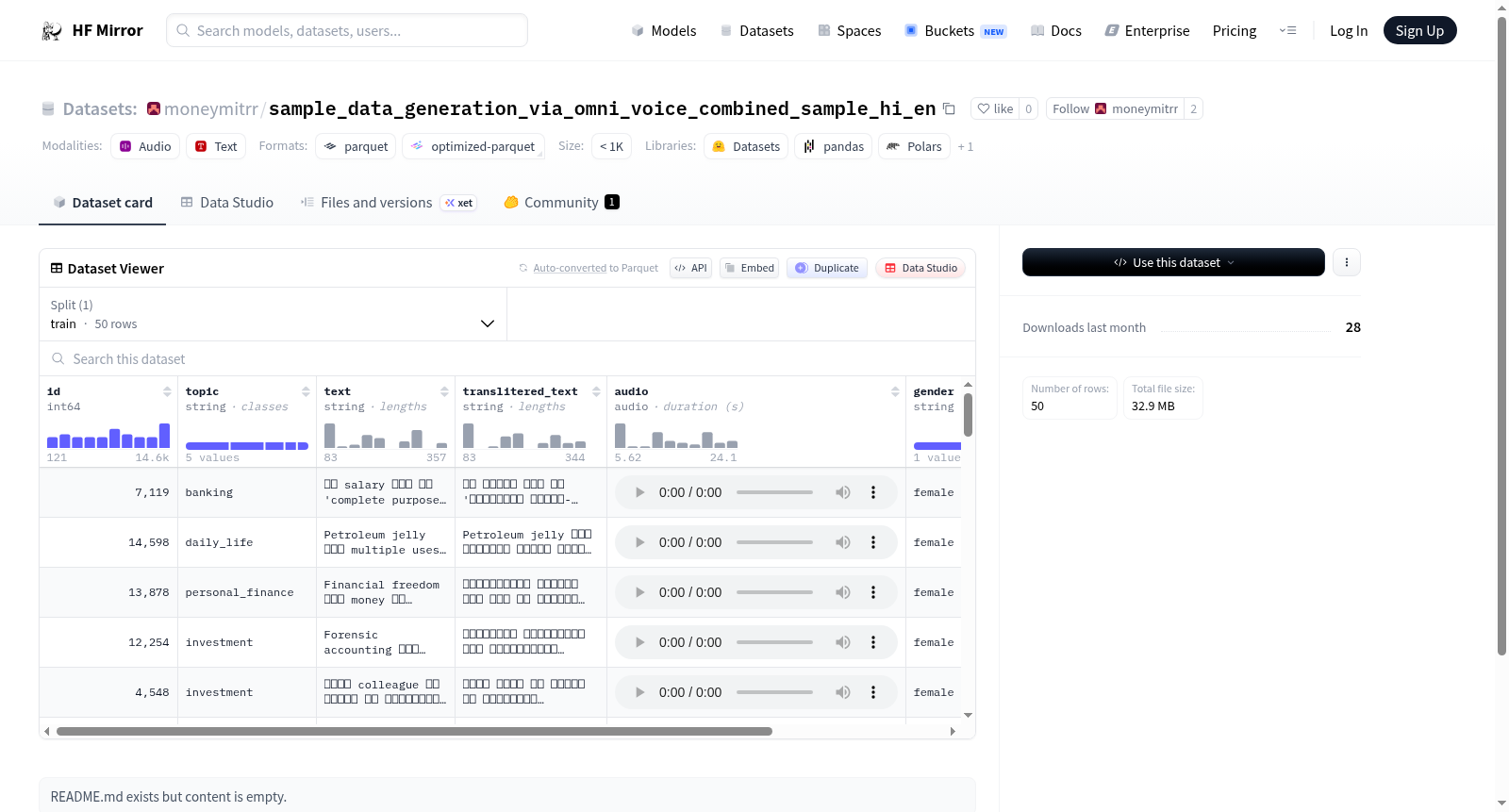Show the additional libraries +1
The width and height of the screenshot is (1509, 812).
tap(965, 147)
